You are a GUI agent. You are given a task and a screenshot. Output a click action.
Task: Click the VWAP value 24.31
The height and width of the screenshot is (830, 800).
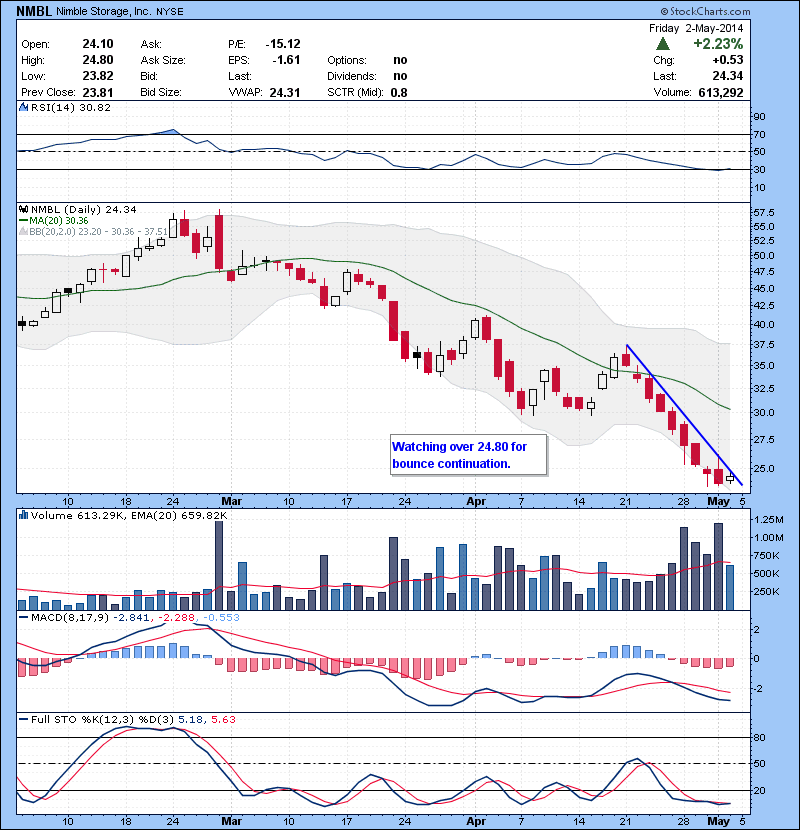pyautogui.click(x=285, y=92)
